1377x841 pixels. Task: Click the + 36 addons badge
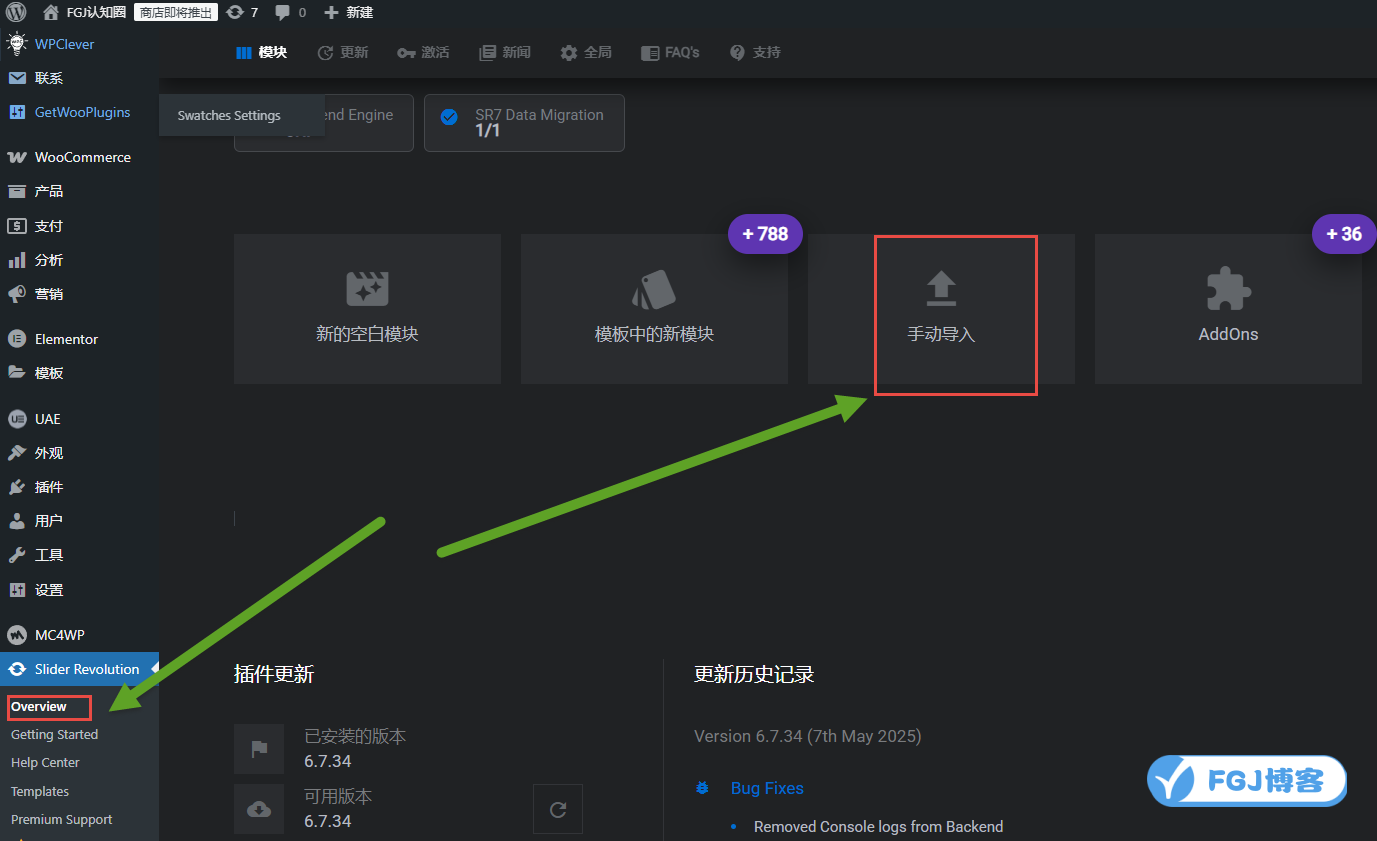1344,234
